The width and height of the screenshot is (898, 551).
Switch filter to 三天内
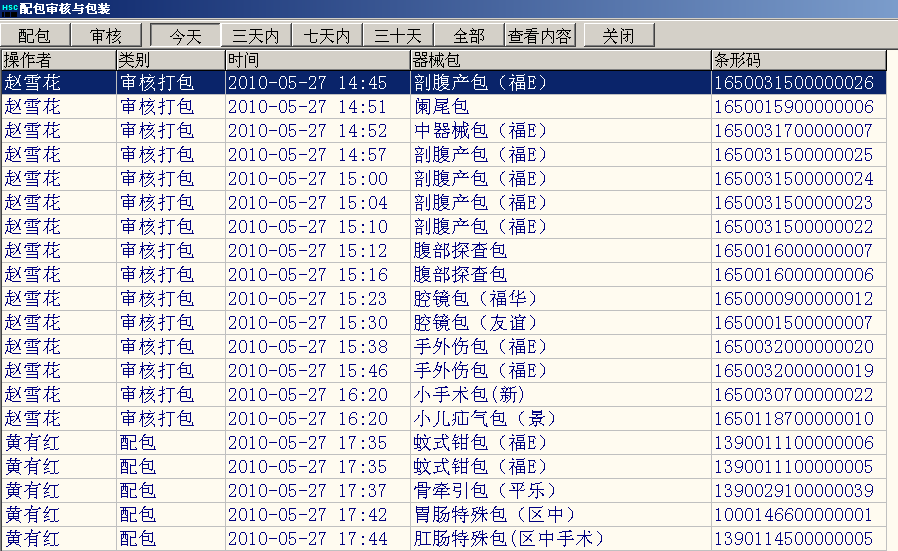[255, 35]
